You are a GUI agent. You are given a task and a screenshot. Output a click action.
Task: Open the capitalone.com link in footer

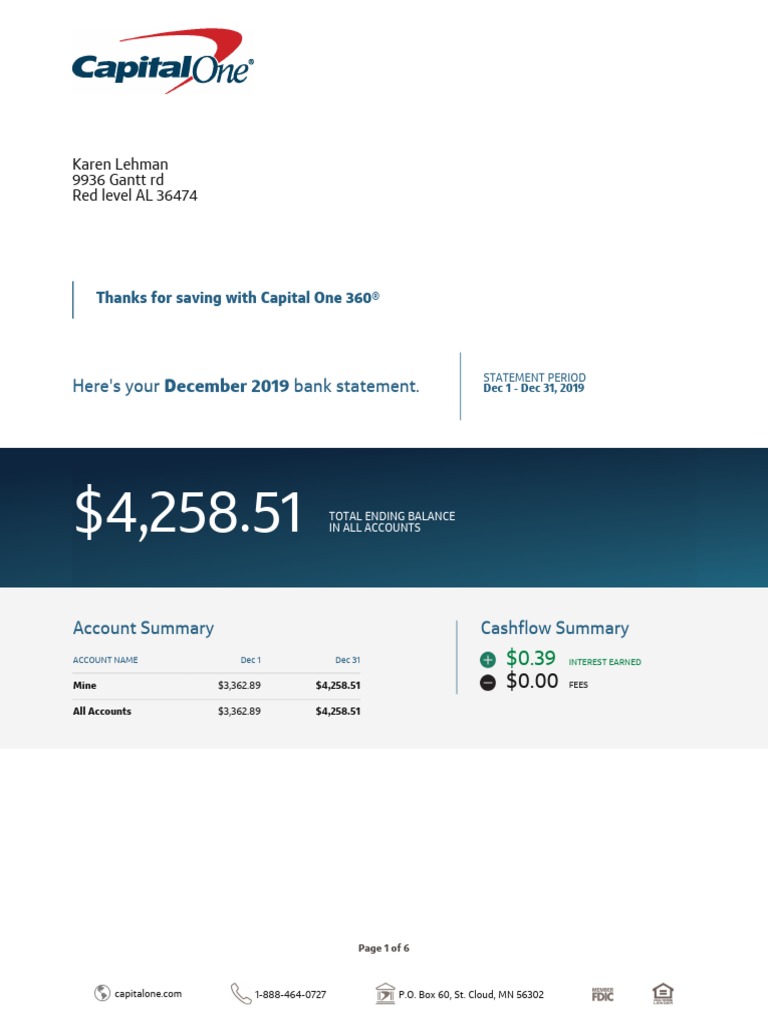coord(148,994)
